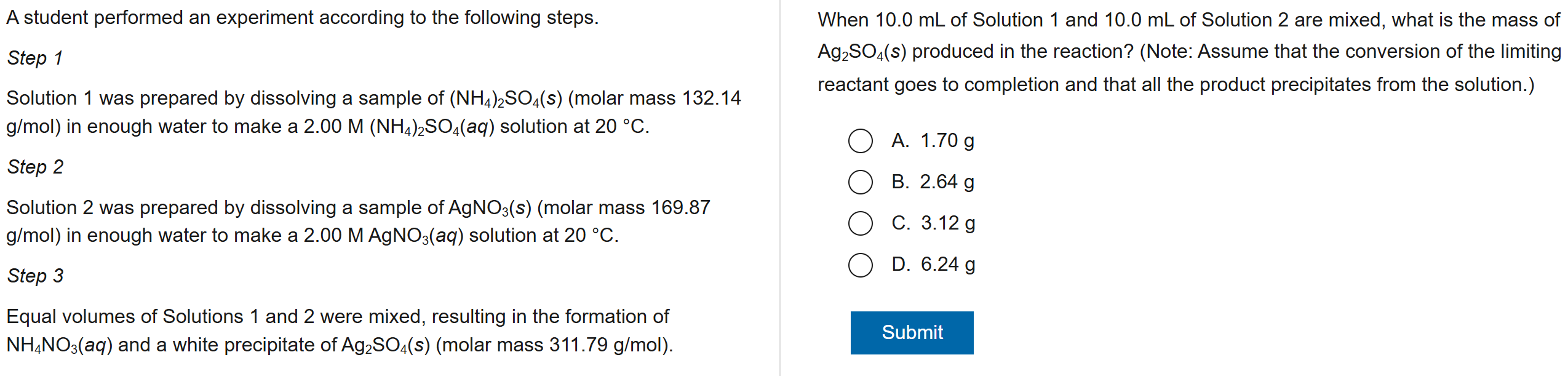Click the vertical divider between panels

coord(780,188)
